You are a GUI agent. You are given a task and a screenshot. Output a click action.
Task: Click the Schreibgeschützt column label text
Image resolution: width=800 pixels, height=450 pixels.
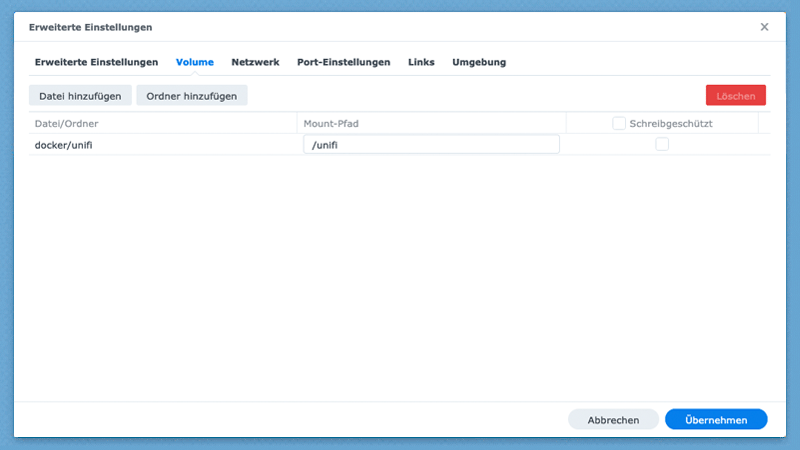[671, 123]
